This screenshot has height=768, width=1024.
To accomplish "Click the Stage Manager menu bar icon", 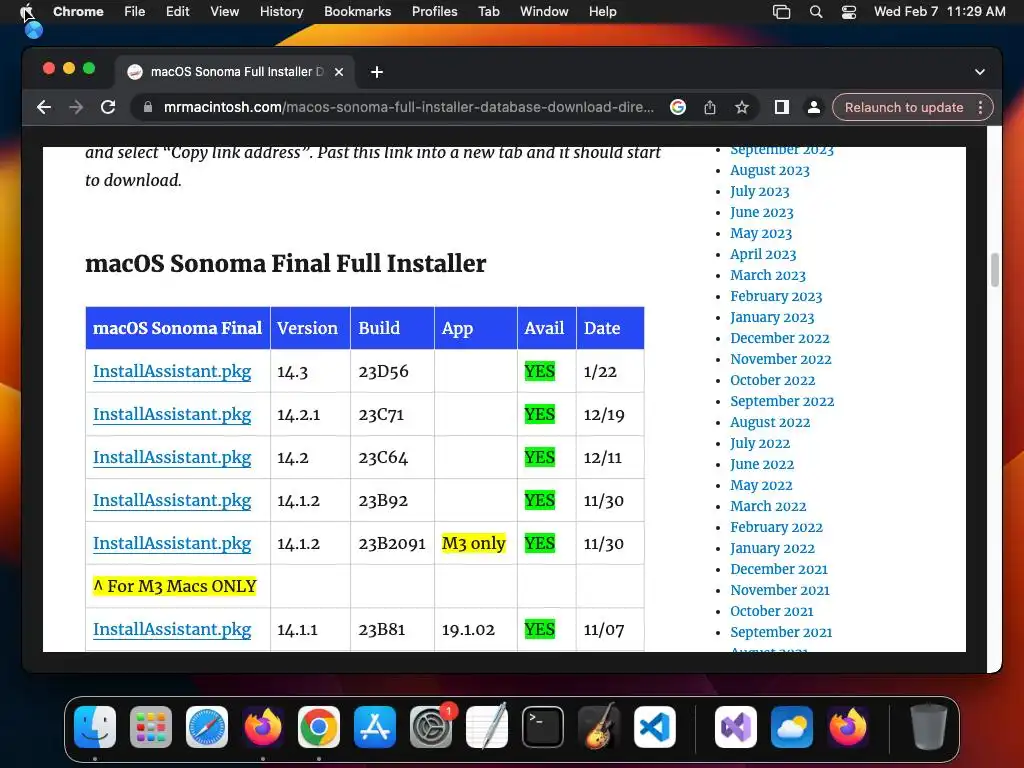I will point(782,12).
